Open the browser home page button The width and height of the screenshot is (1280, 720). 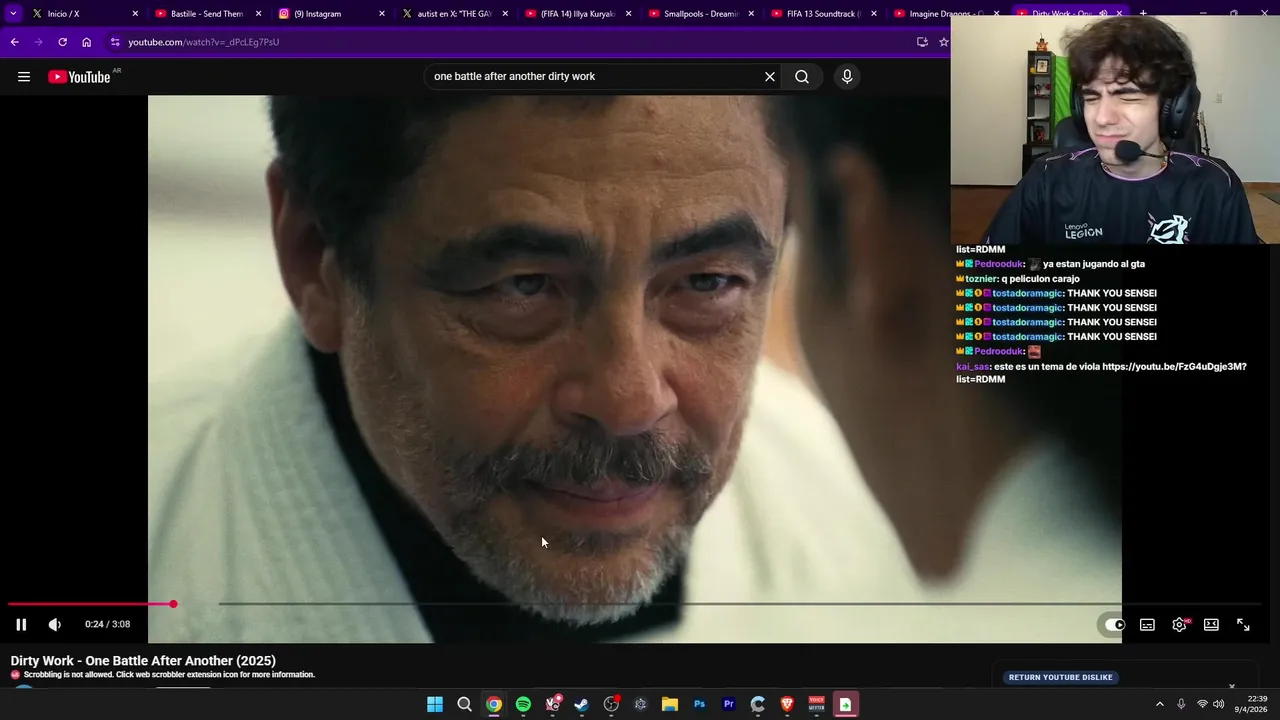(x=86, y=42)
